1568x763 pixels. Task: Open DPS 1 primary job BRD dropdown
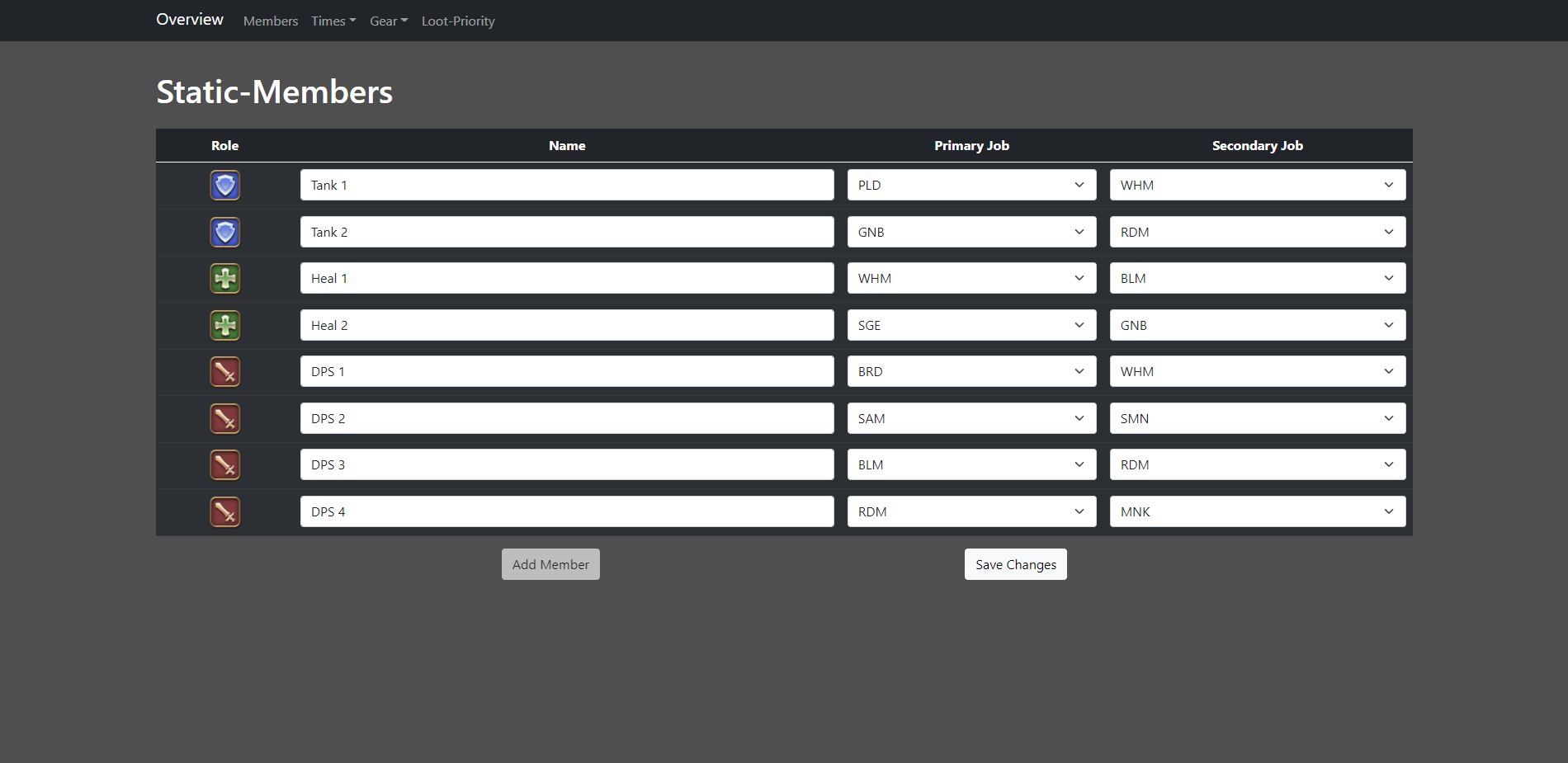971,371
